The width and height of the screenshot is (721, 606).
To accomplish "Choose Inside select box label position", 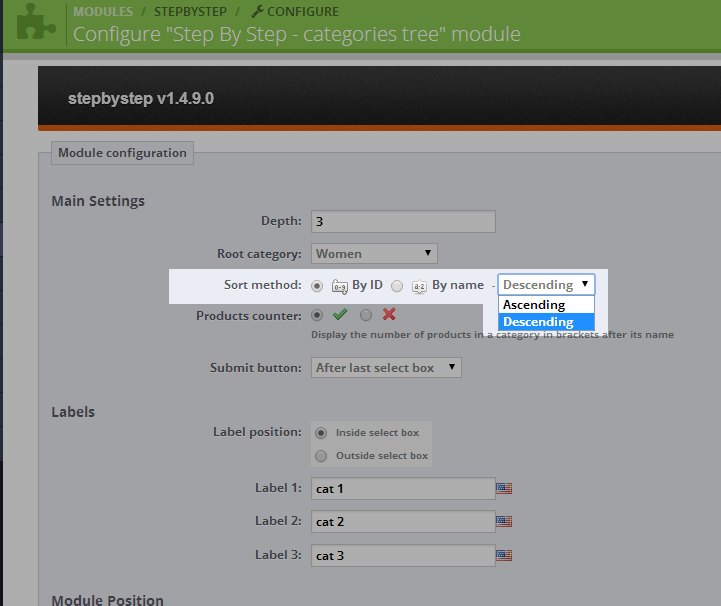I will pyautogui.click(x=321, y=433).
